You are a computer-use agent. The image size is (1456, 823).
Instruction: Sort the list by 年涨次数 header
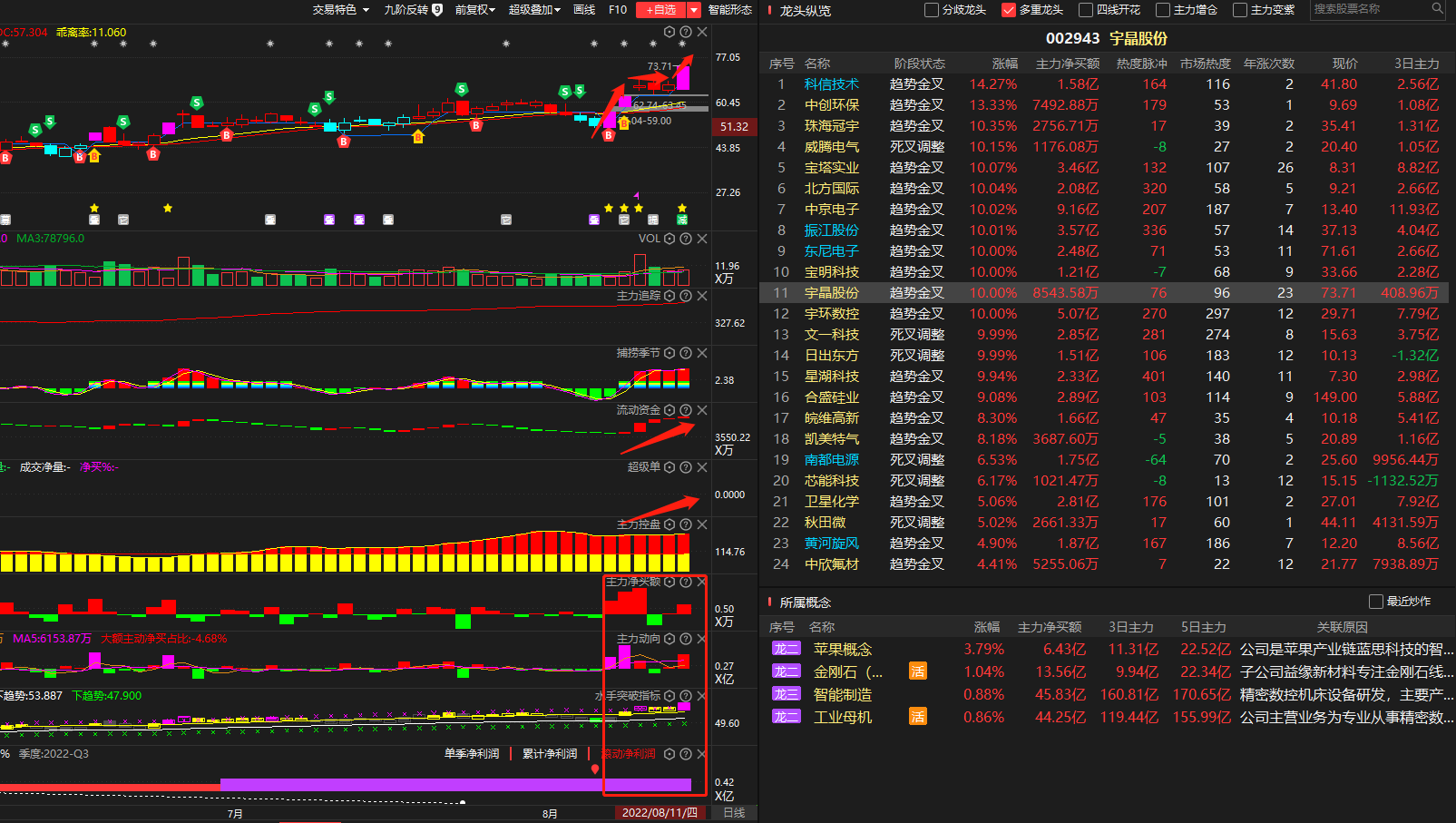[1269, 64]
